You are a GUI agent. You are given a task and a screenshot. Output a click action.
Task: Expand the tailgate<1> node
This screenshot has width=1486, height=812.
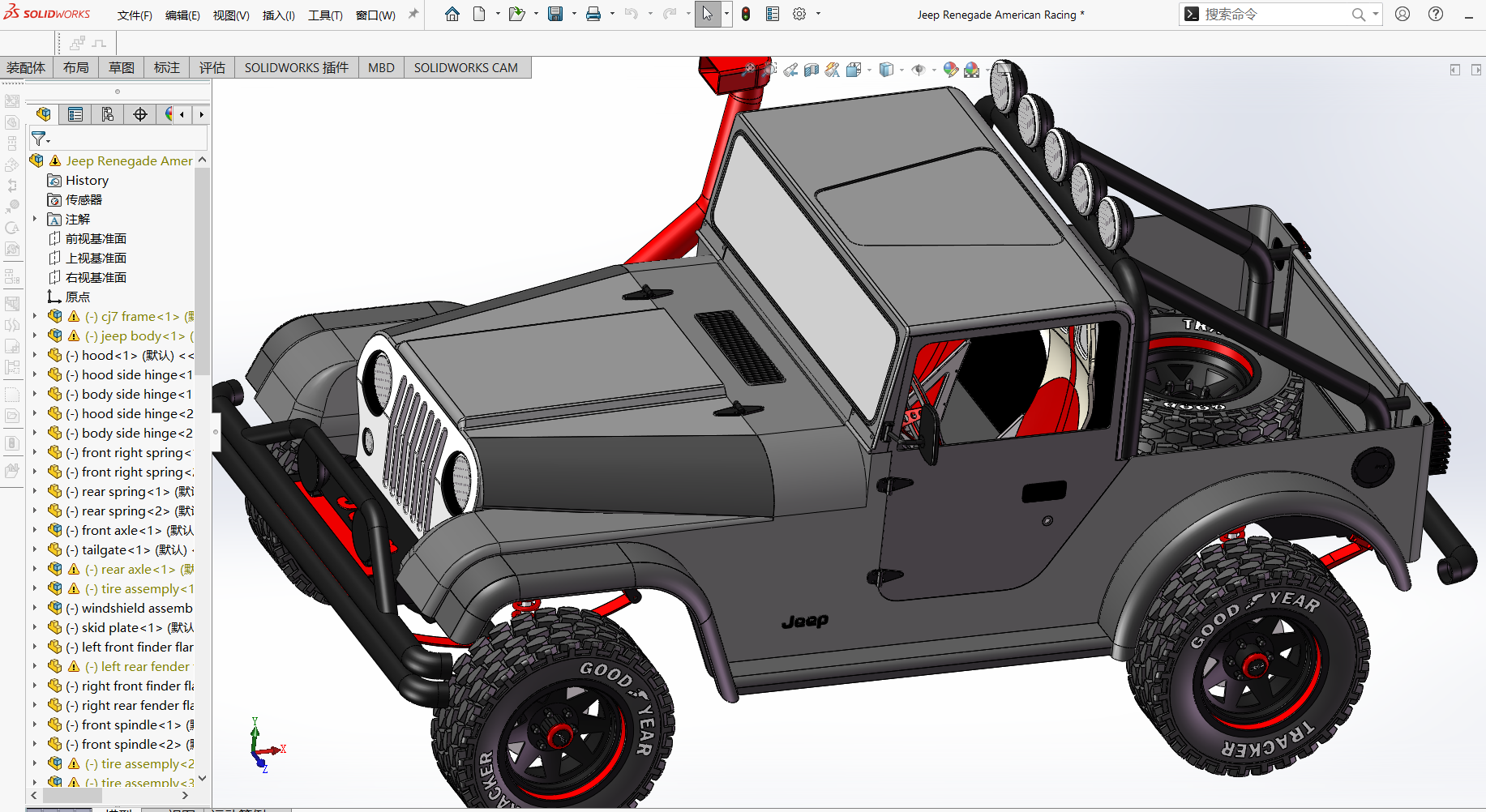35,549
